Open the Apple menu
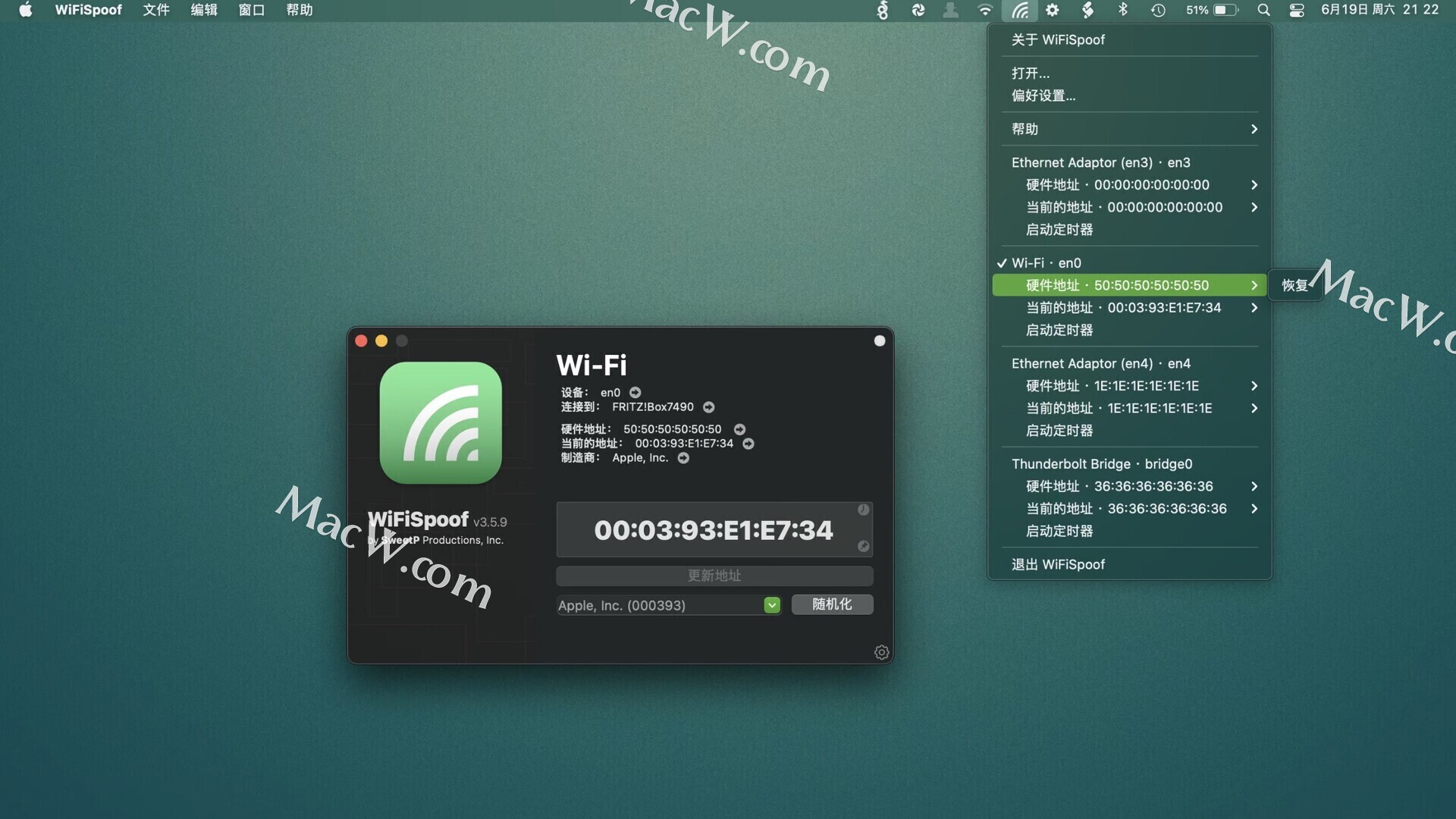 click(25, 10)
